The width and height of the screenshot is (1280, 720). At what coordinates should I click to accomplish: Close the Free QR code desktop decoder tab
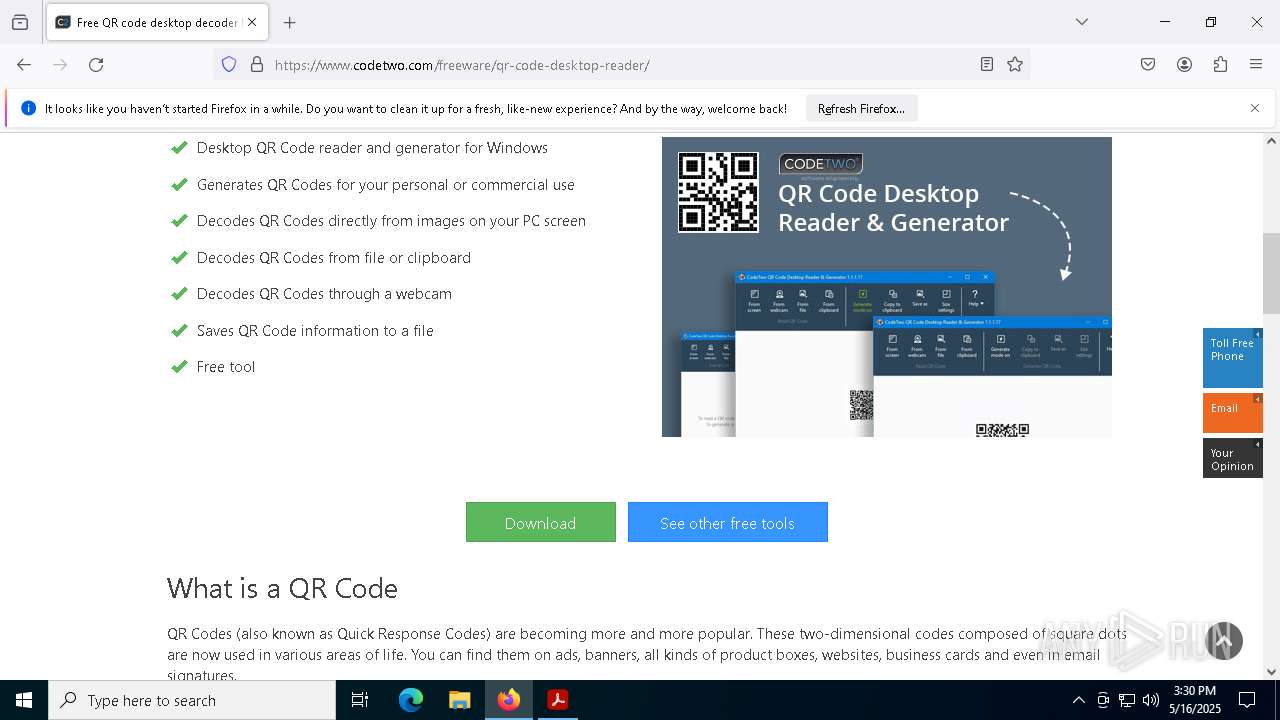252,22
